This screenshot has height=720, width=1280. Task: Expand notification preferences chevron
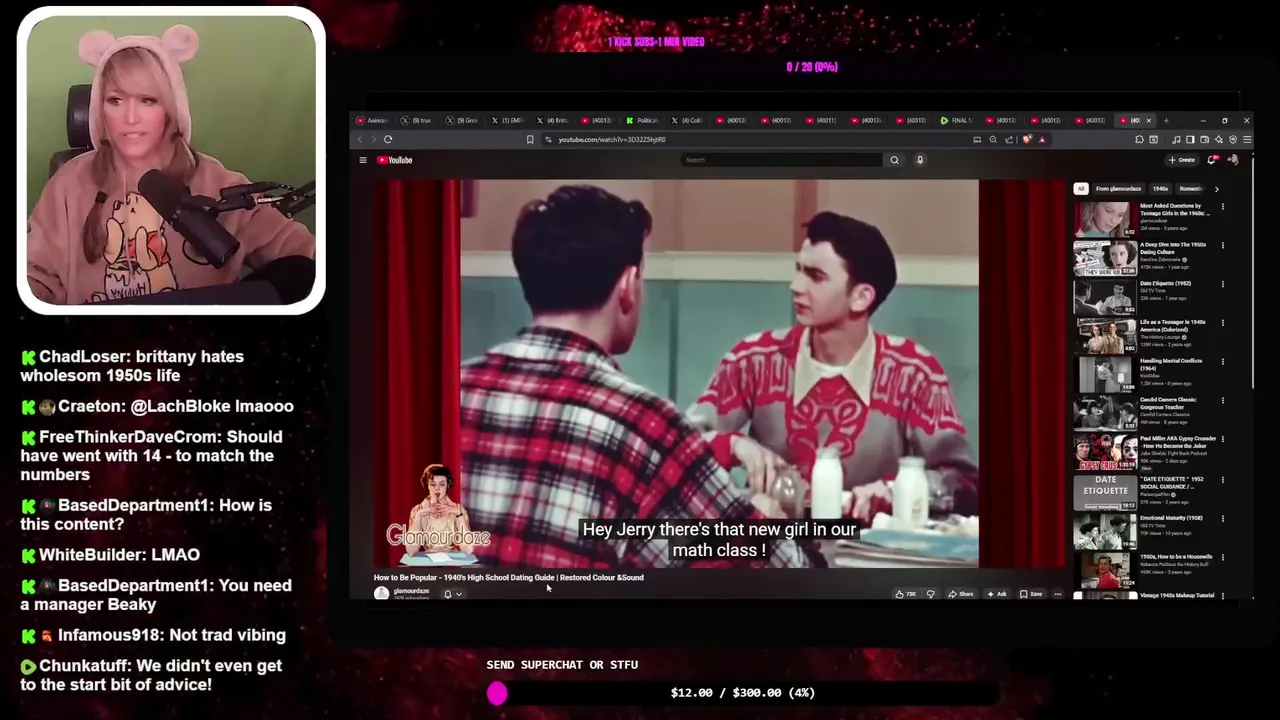point(459,594)
